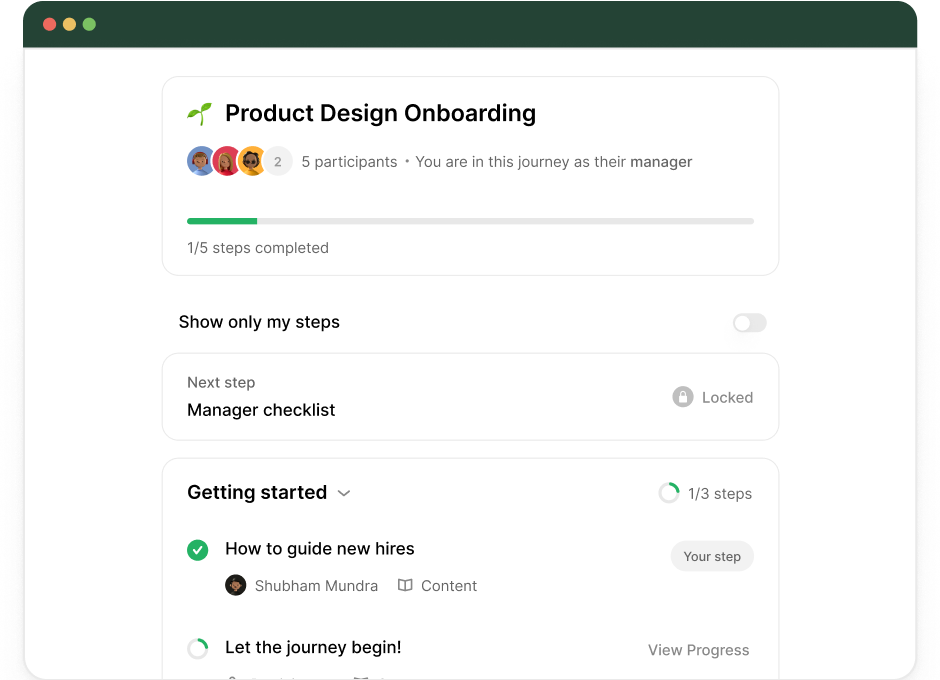Click the progress ring beside Let the journey begin
940x680 pixels.
[198, 648]
